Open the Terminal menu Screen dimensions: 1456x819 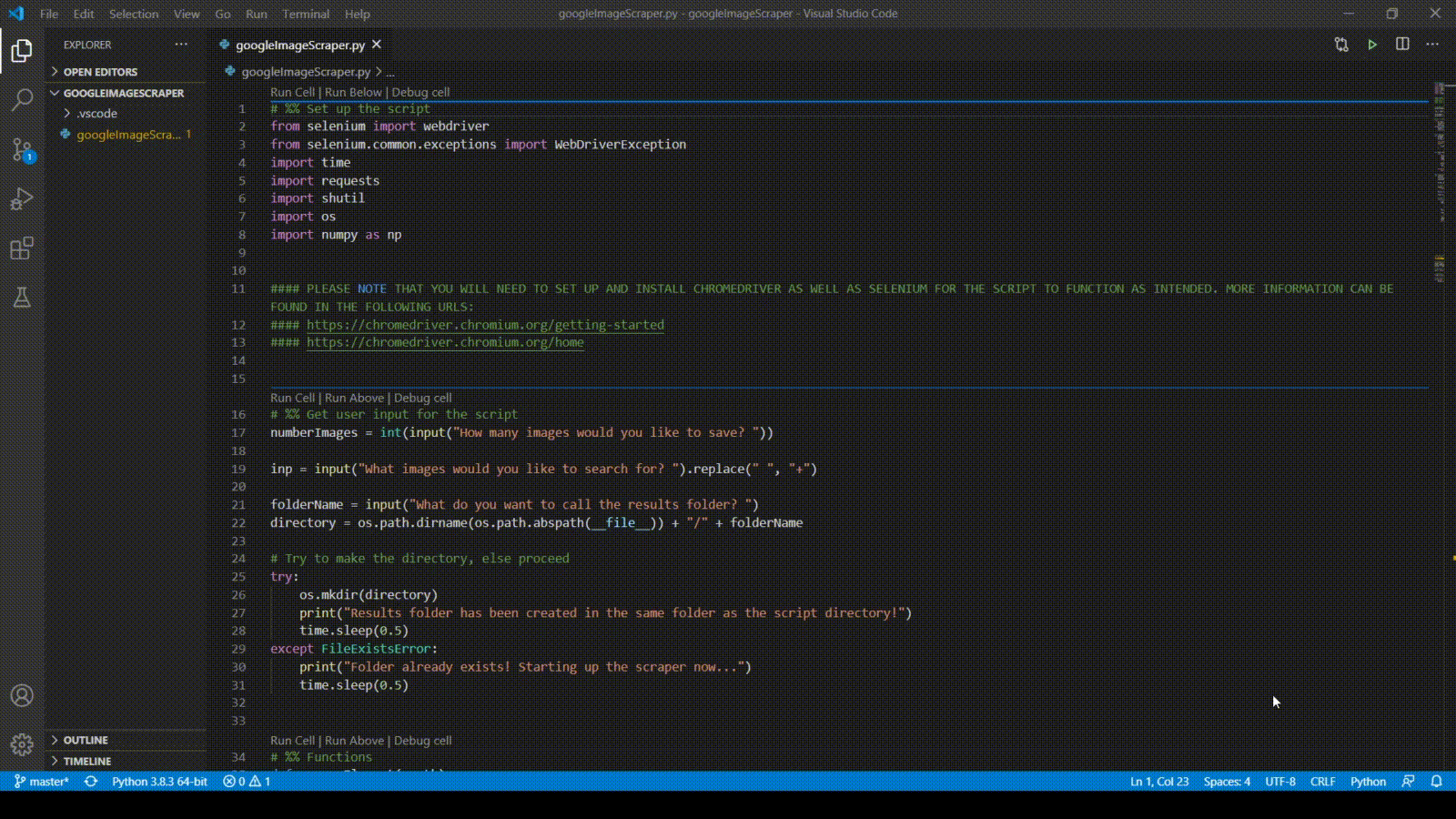coord(306,14)
